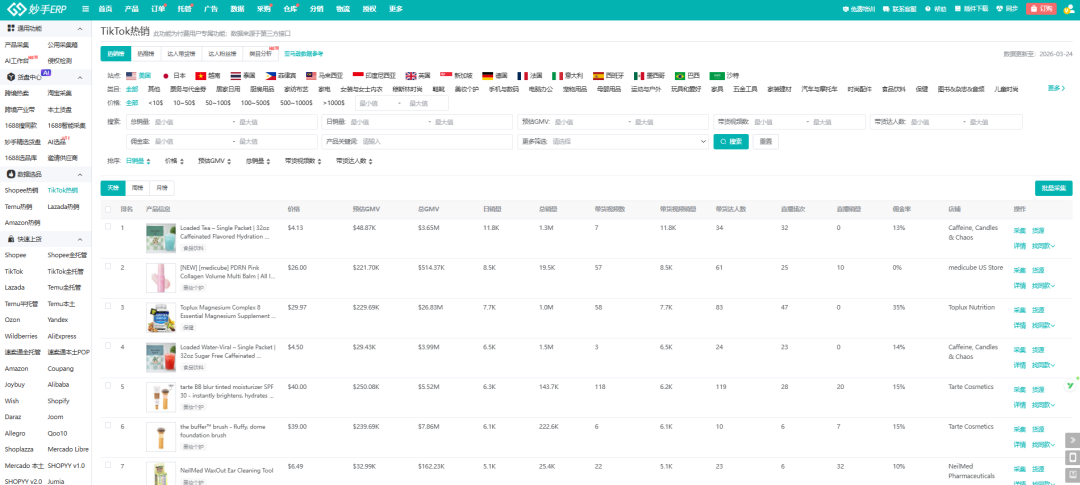Open the 妙手ERP logo home link
Viewport: 1080px width, 485px height.
tap(37, 9)
